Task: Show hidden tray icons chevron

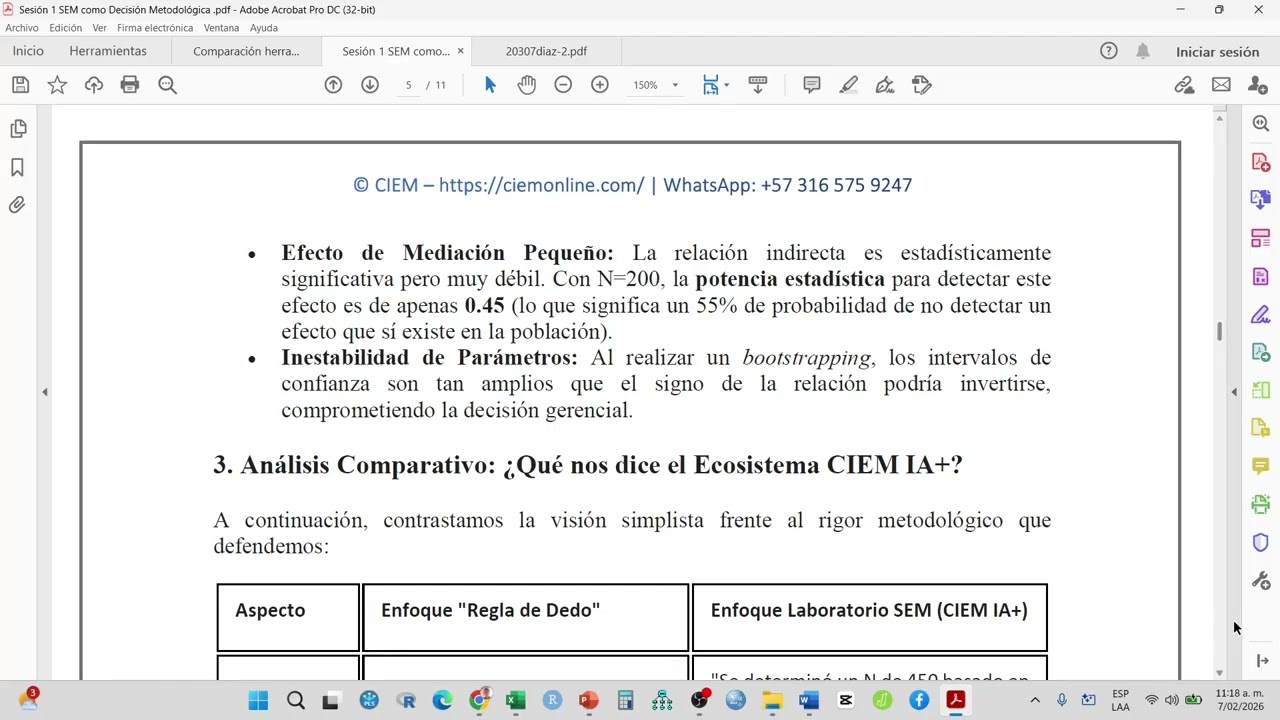Action: (1035, 700)
